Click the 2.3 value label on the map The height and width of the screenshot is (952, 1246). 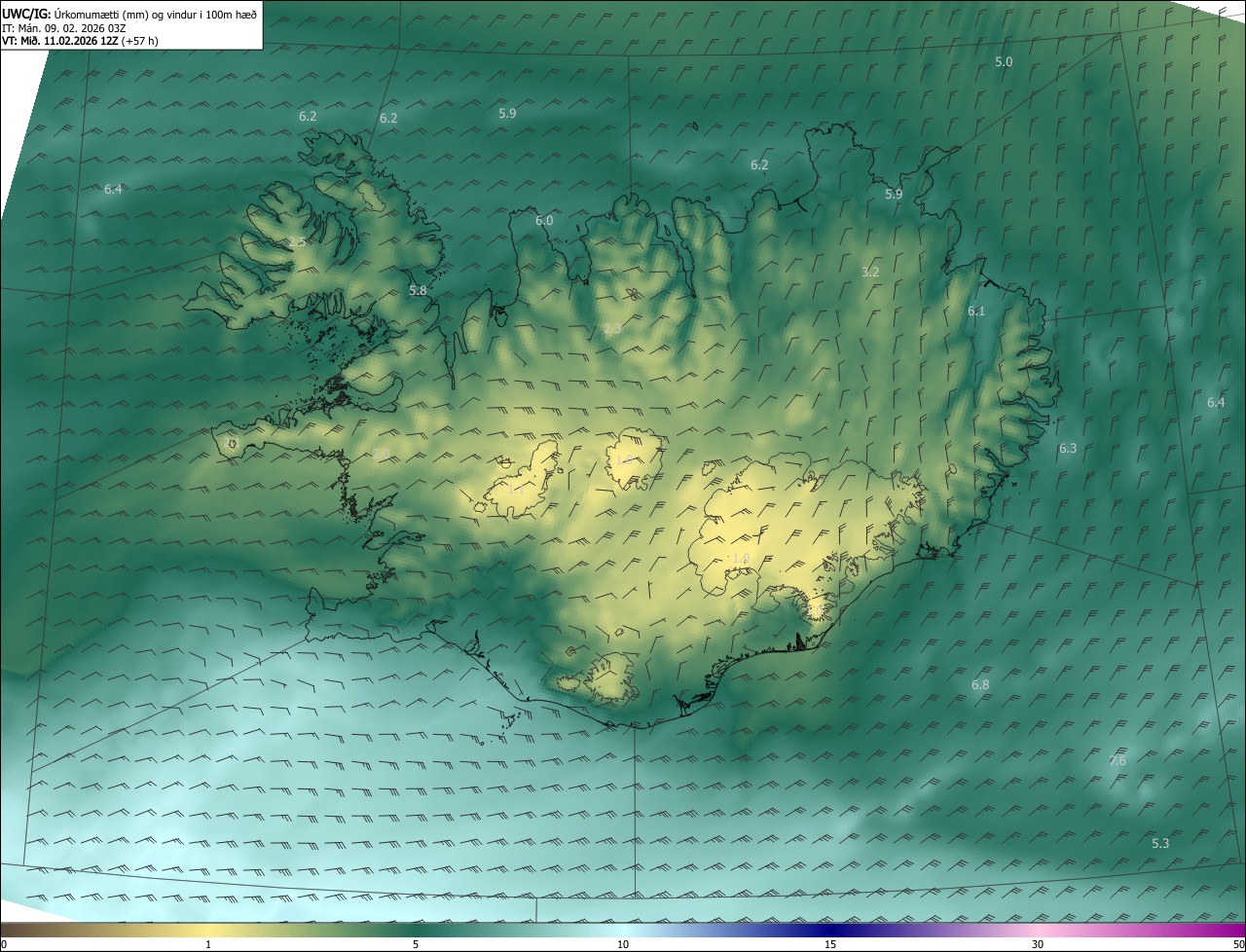point(612,330)
